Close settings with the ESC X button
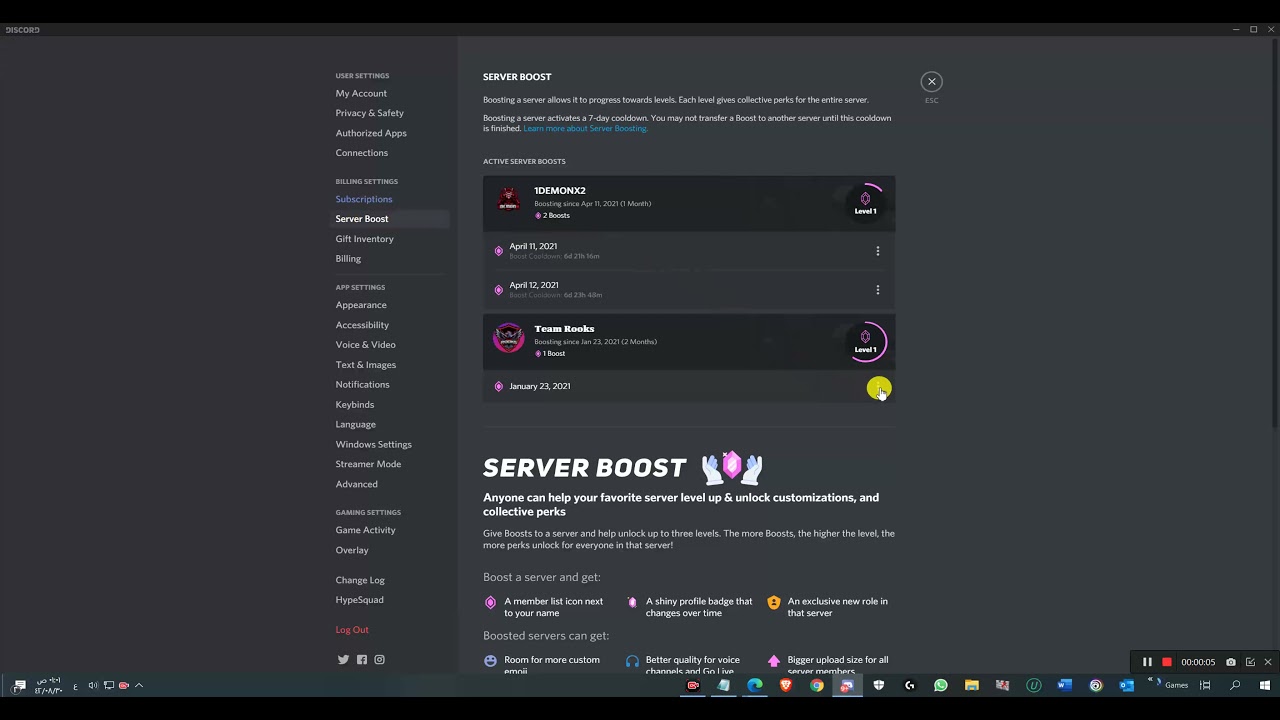This screenshot has height=720, width=1280. click(931, 82)
